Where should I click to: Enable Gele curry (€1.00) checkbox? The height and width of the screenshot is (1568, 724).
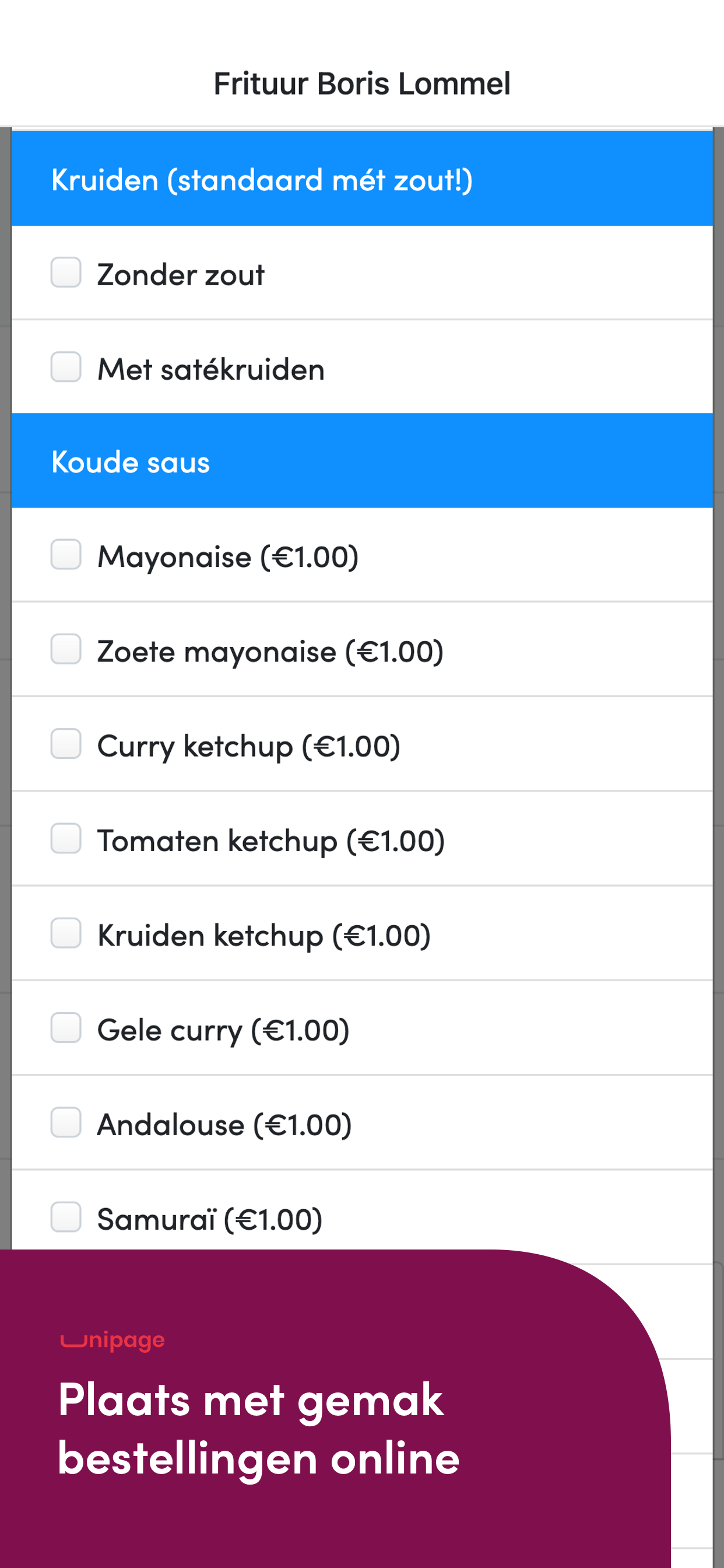pyautogui.click(x=66, y=1028)
